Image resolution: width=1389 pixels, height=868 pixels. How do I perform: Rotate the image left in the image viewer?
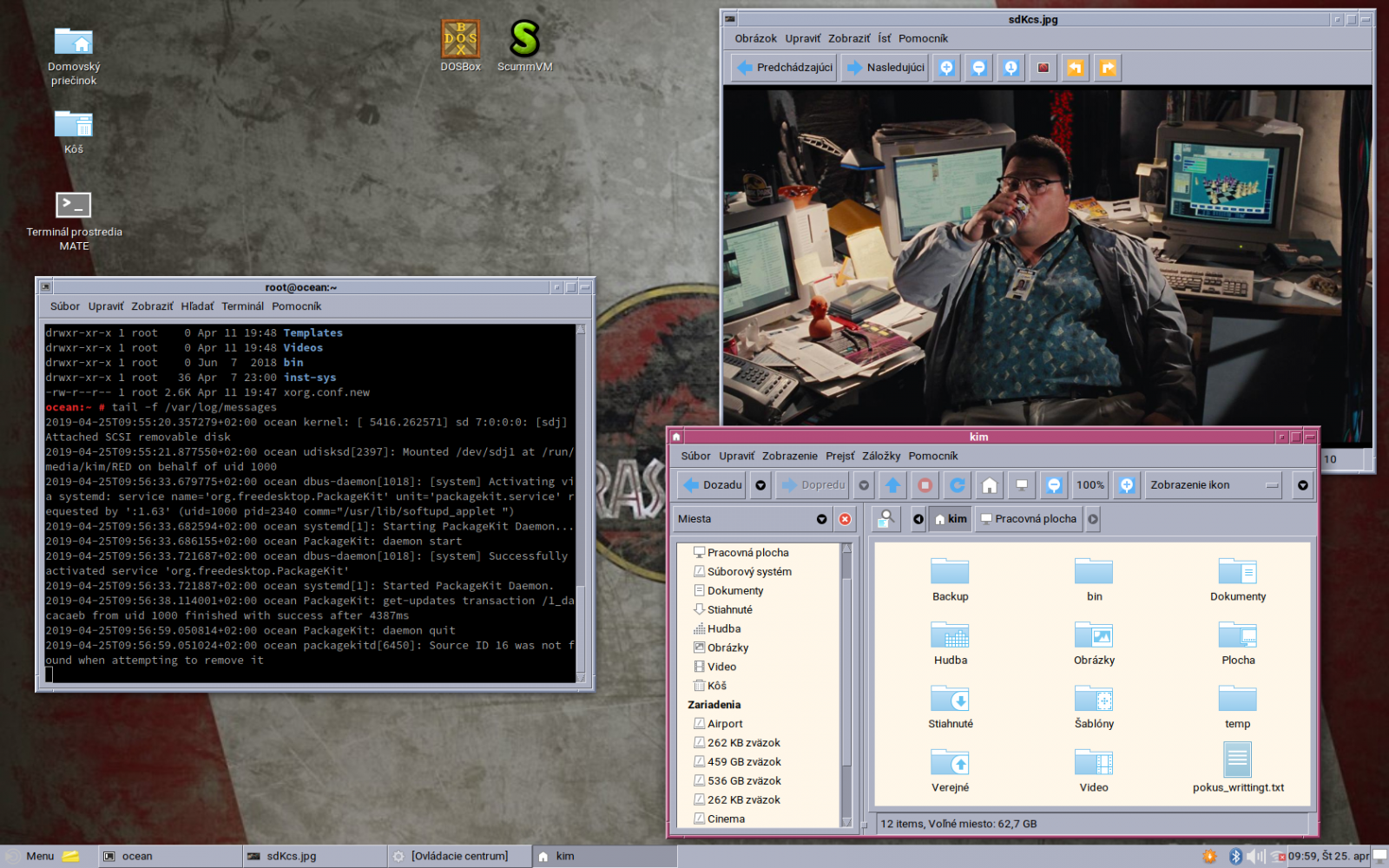coord(1076,67)
